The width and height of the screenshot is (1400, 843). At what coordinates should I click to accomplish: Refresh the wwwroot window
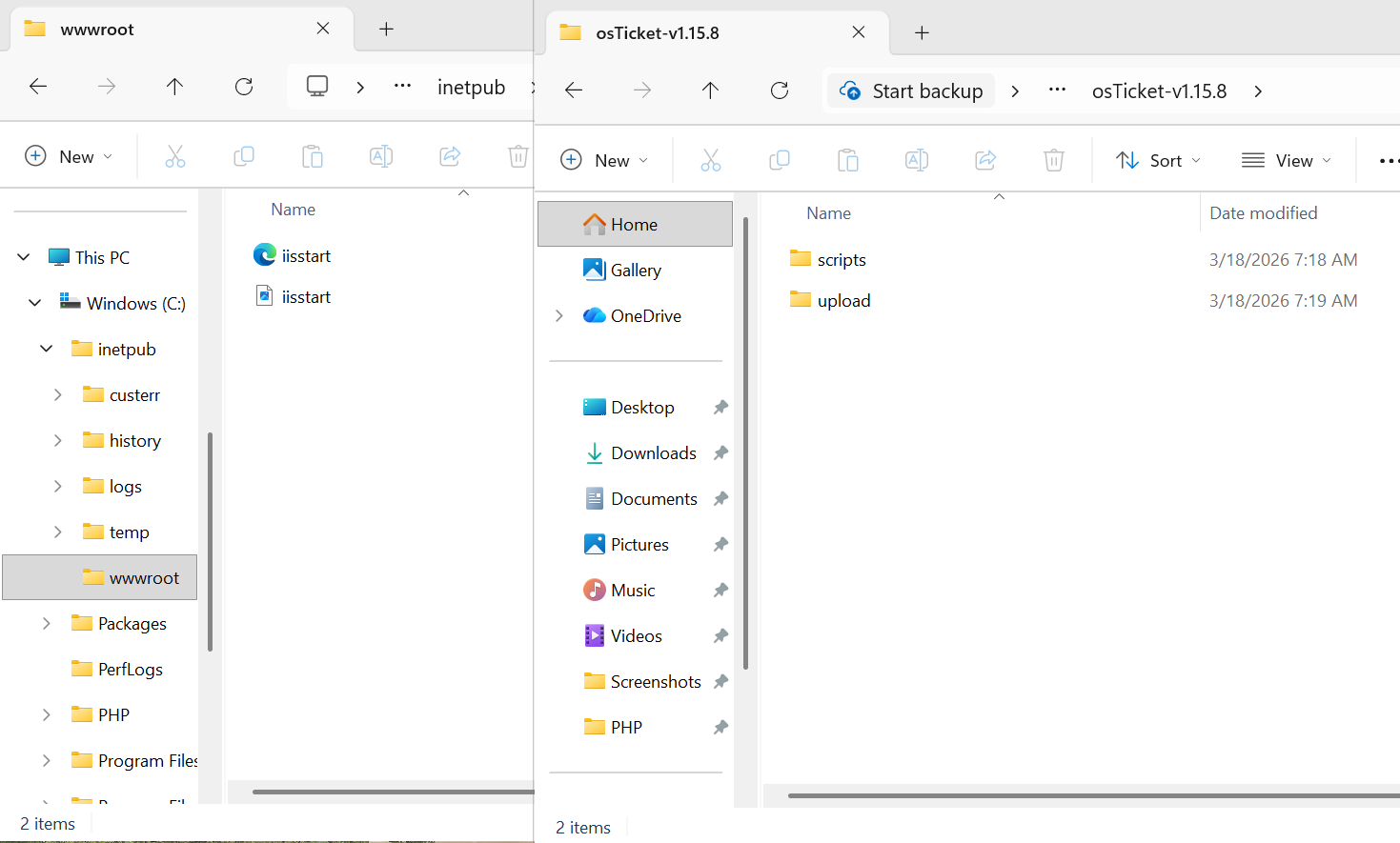[x=244, y=87]
